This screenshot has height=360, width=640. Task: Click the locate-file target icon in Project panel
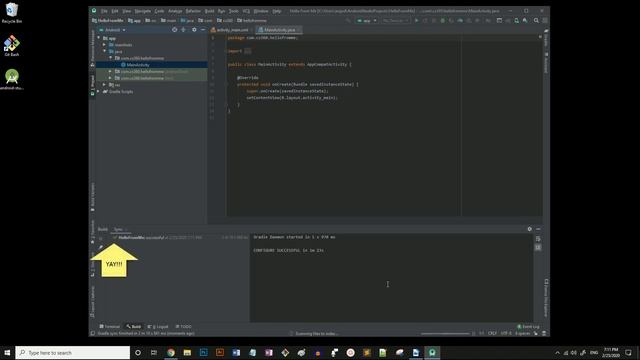coord(175,30)
